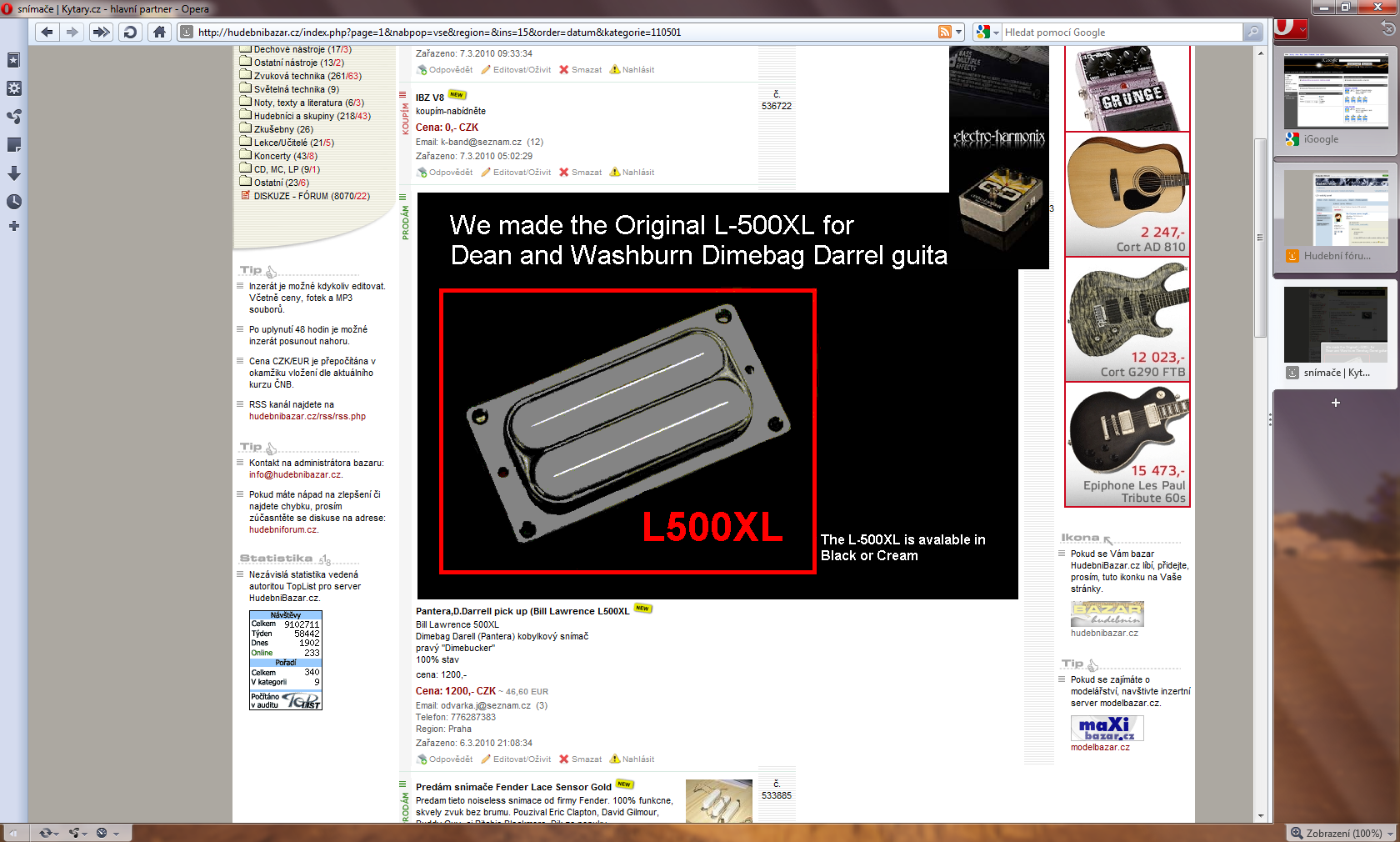The width and height of the screenshot is (1400, 842).
Task: Open the Cort AD 810 guitar ad
Action: pos(1127,194)
